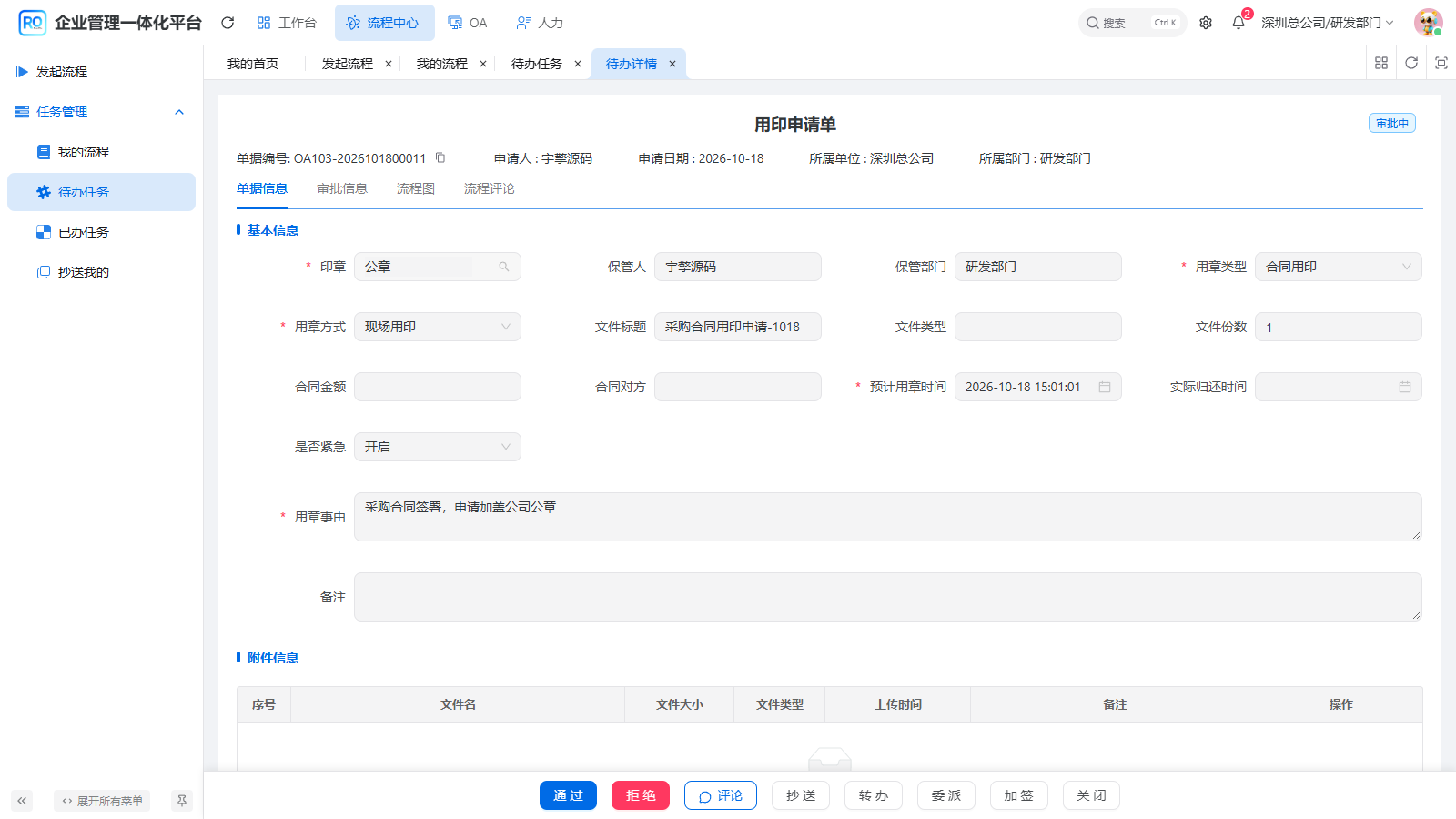Screen dimensions: 1456x819
Task: Open the 工作台 top menu
Action: (287, 23)
